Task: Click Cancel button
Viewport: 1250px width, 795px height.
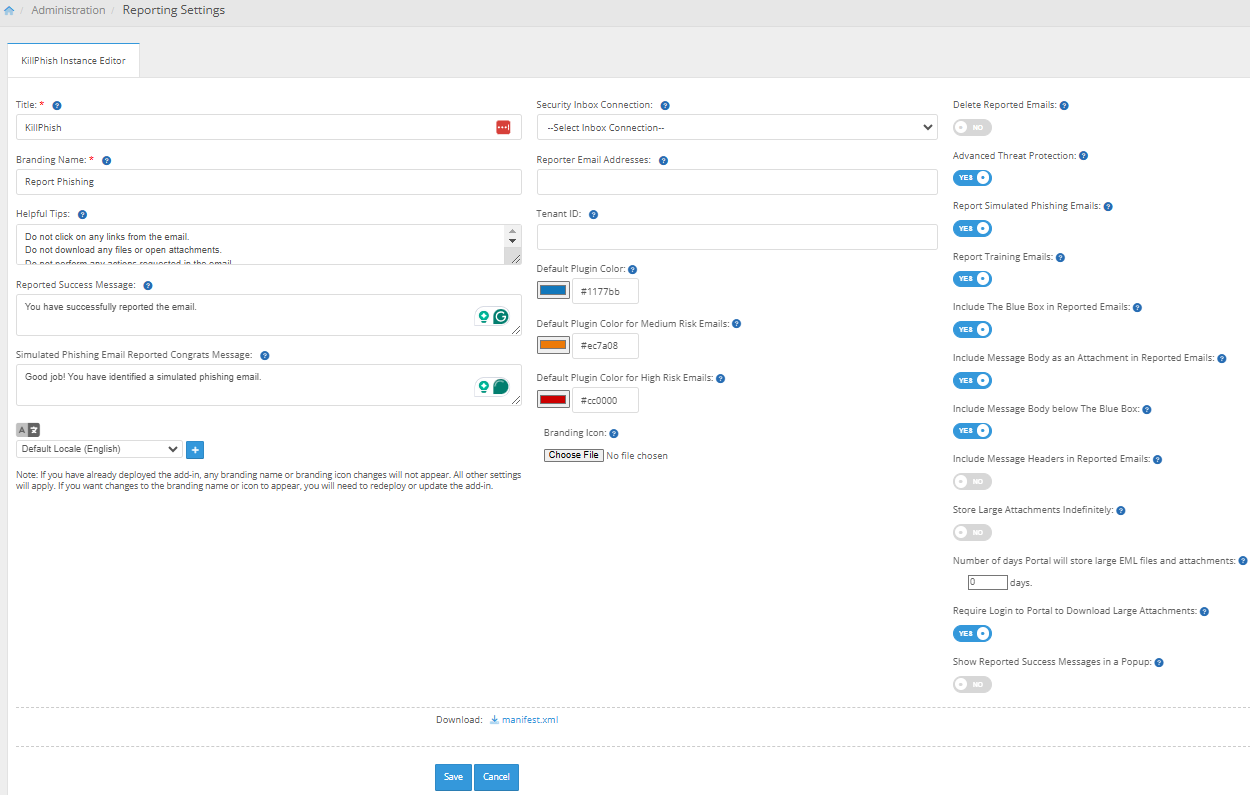Action: (x=496, y=777)
